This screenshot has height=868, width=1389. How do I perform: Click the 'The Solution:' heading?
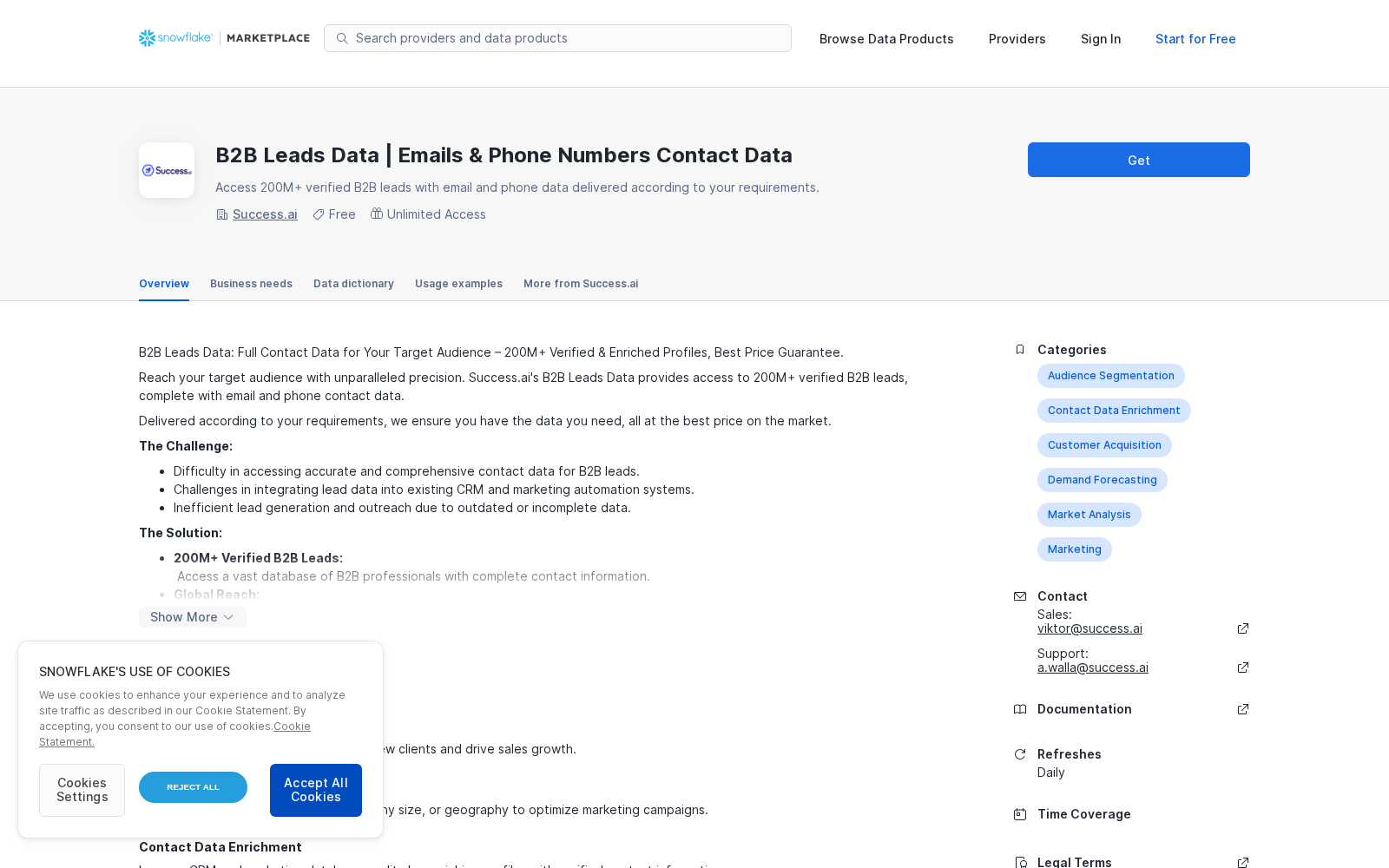[x=181, y=533]
